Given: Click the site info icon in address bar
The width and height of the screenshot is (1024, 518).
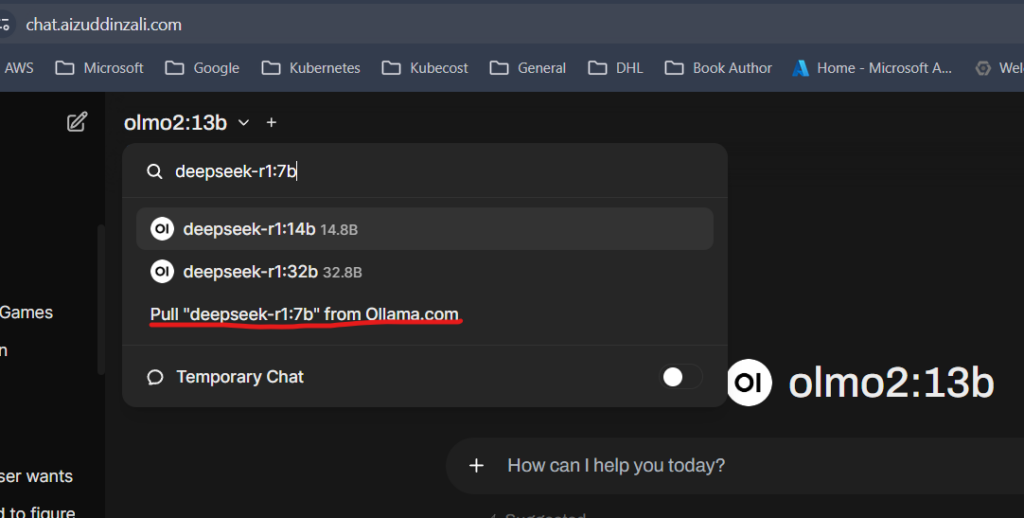Looking at the screenshot, I should click(x=5, y=25).
